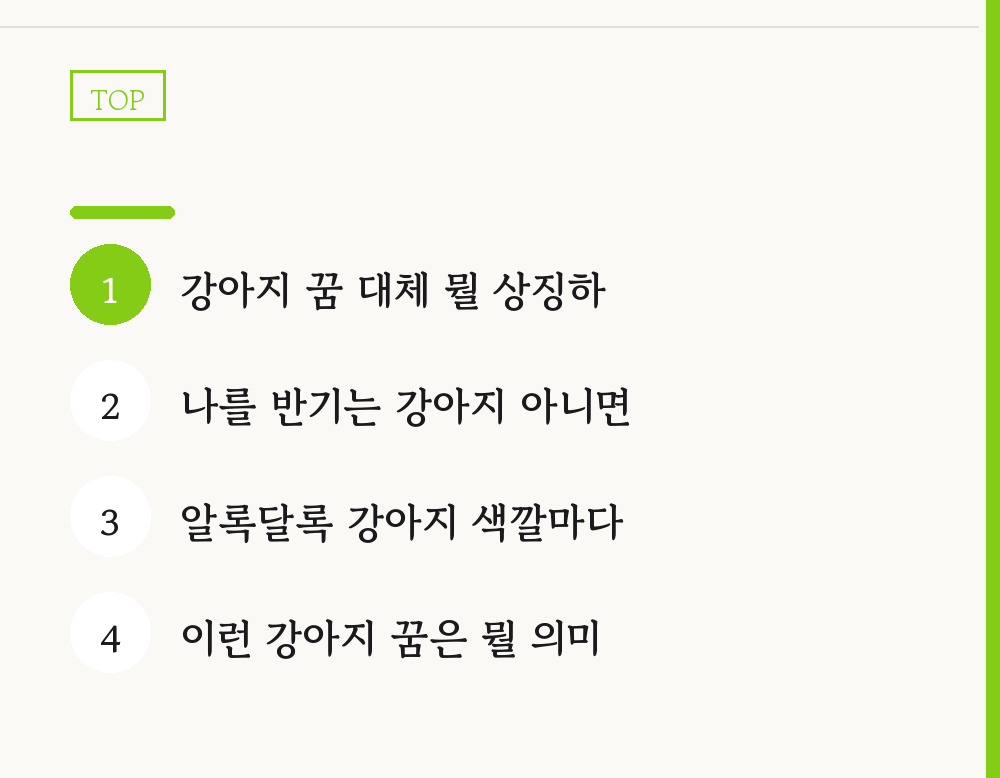This screenshot has height=778, width=1000.
Task: Click the word 꿈은 in the fourth entry
Action: (428, 639)
